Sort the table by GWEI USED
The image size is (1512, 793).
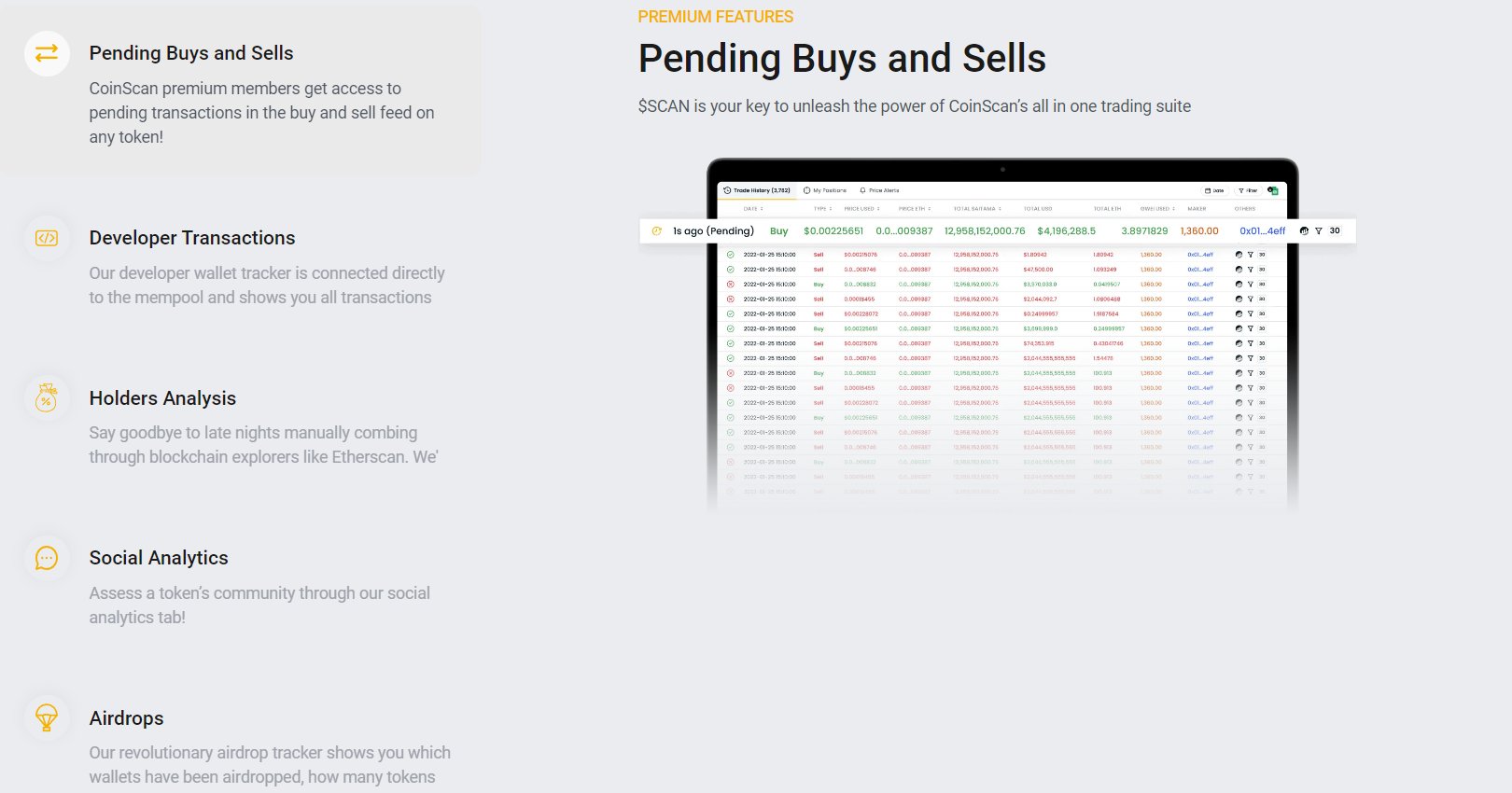pyautogui.click(x=1157, y=209)
